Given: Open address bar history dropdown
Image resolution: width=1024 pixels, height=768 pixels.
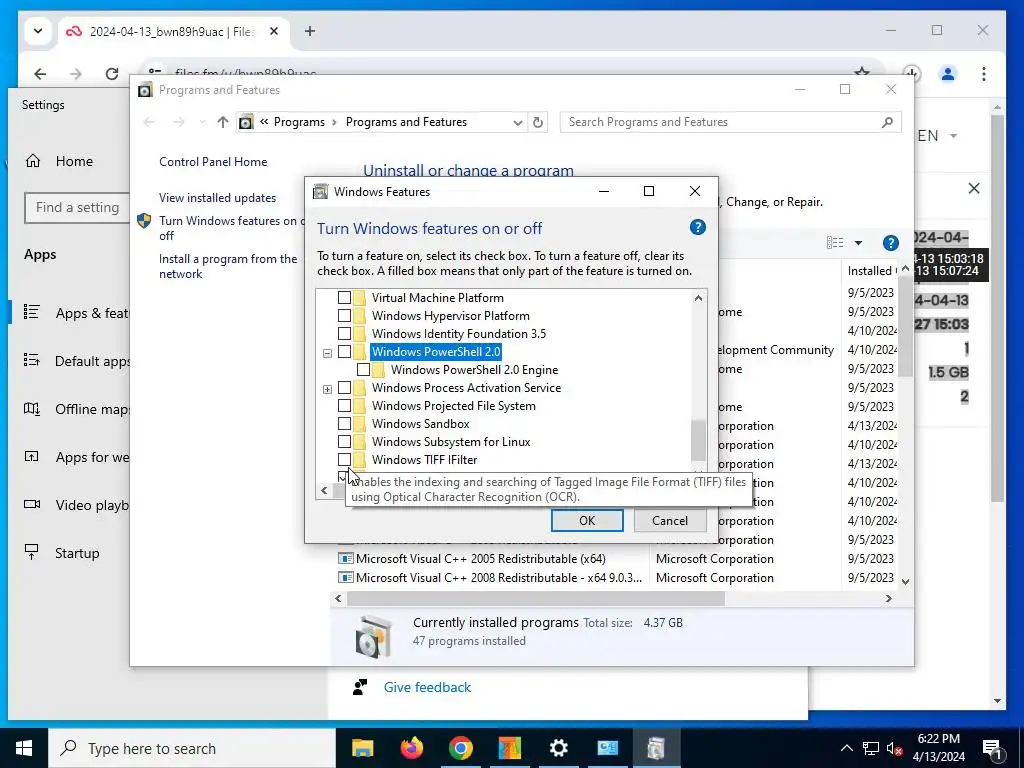Looking at the screenshot, I should pyautogui.click(x=518, y=122).
